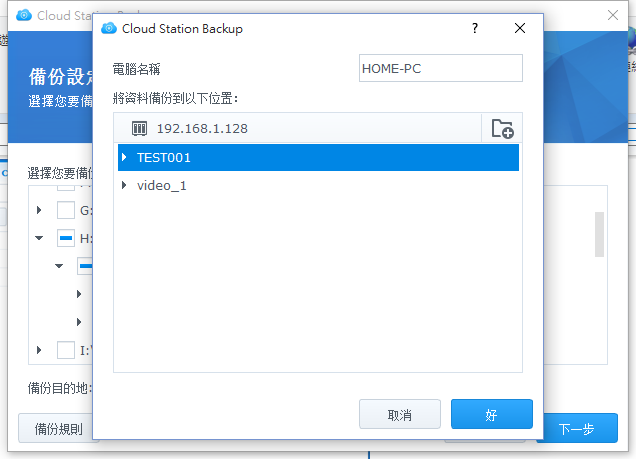
Task: Click into the HOME-PC computer name field
Action: pyautogui.click(x=440, y=68)
